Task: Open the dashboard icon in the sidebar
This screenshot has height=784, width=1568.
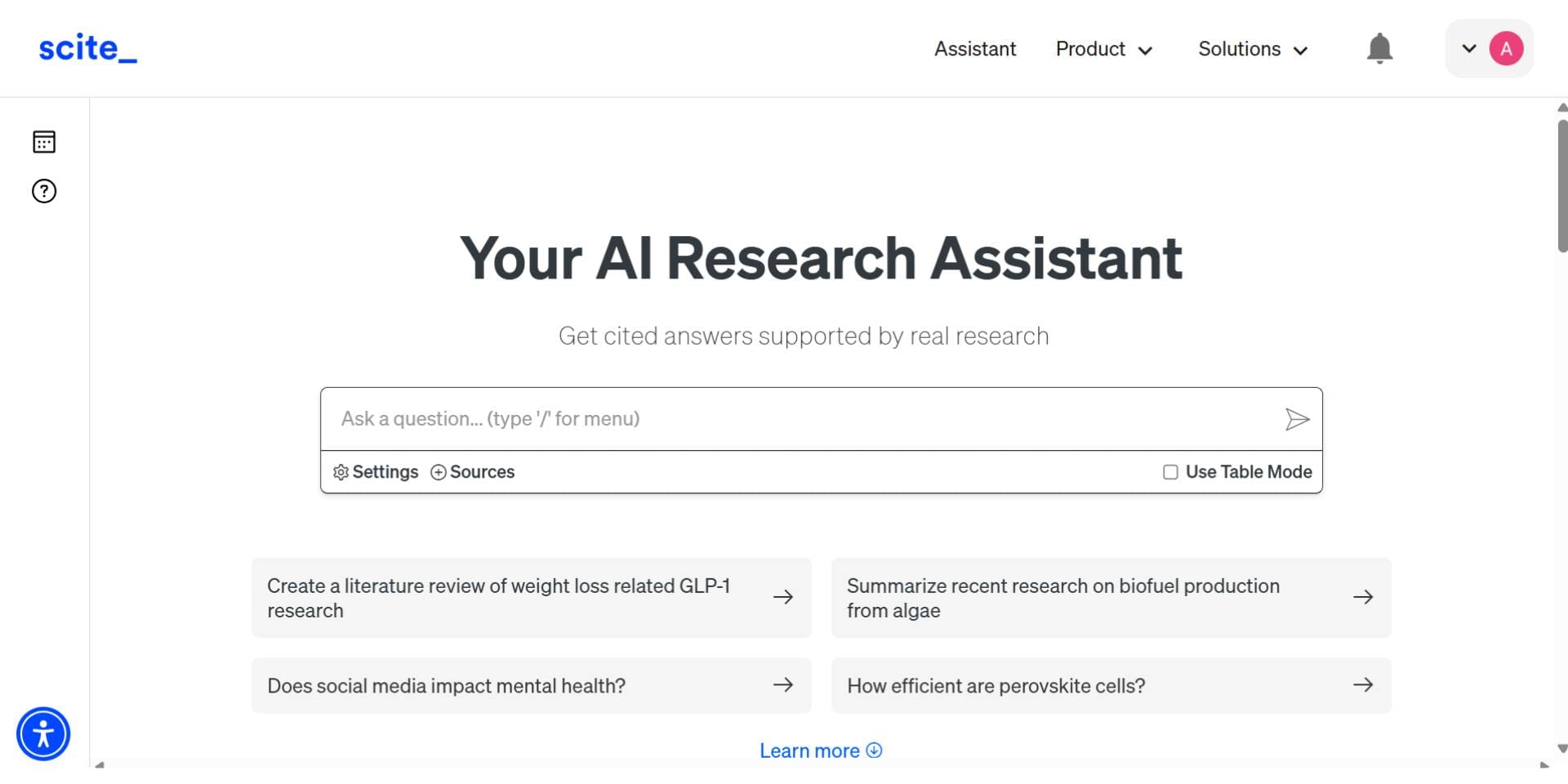Action: [x=44, y=142]
